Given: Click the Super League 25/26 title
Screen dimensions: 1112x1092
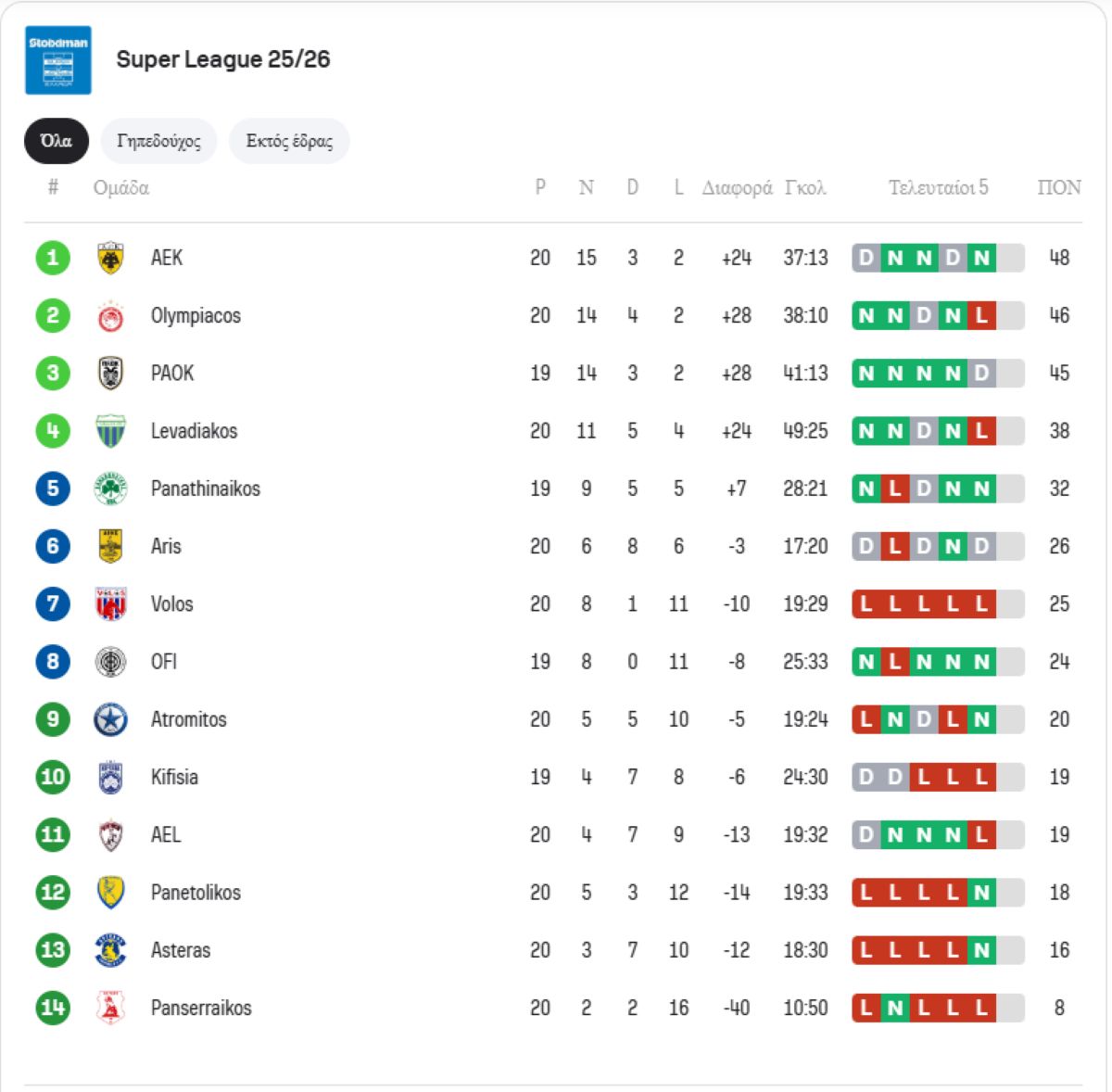Looking at the screenshot, I should [223, 59].
